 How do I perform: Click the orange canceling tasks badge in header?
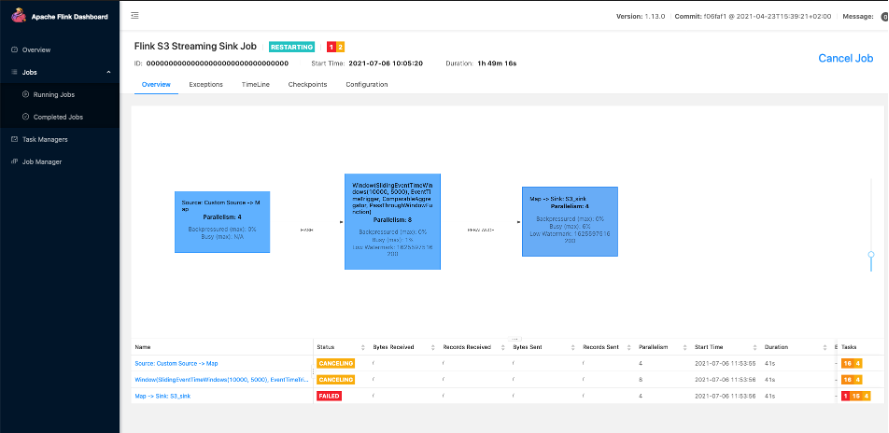(340, 47)
